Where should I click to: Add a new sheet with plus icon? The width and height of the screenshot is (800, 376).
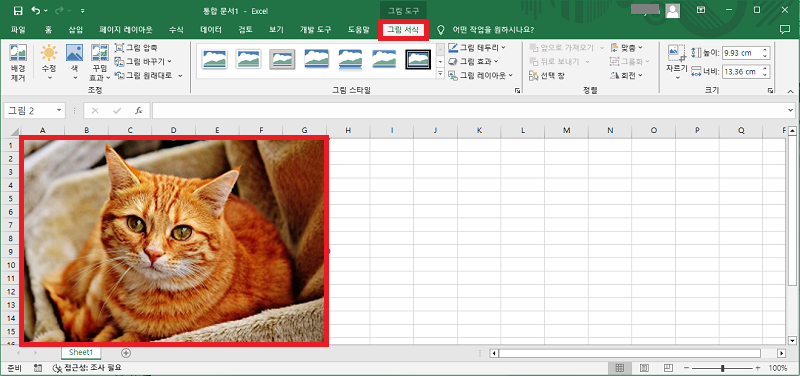click(x=126, y=353)
